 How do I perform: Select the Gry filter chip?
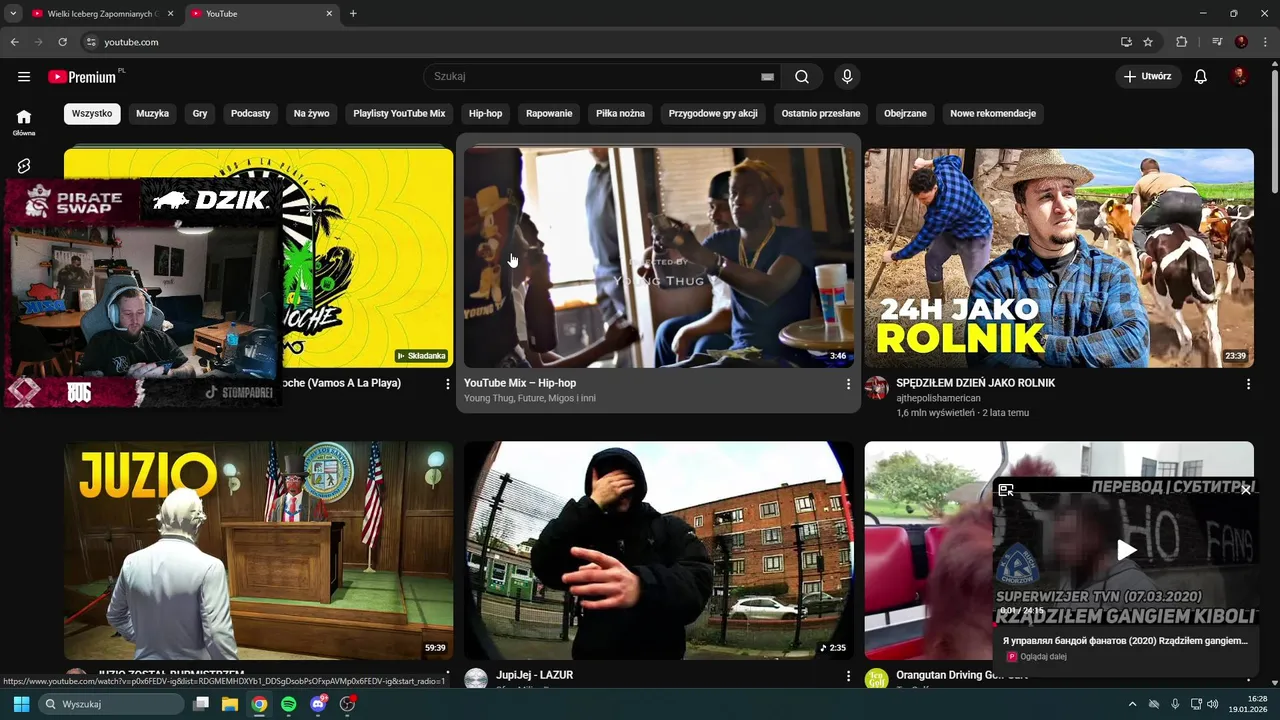pyautogui.click(x=200, y=114)
